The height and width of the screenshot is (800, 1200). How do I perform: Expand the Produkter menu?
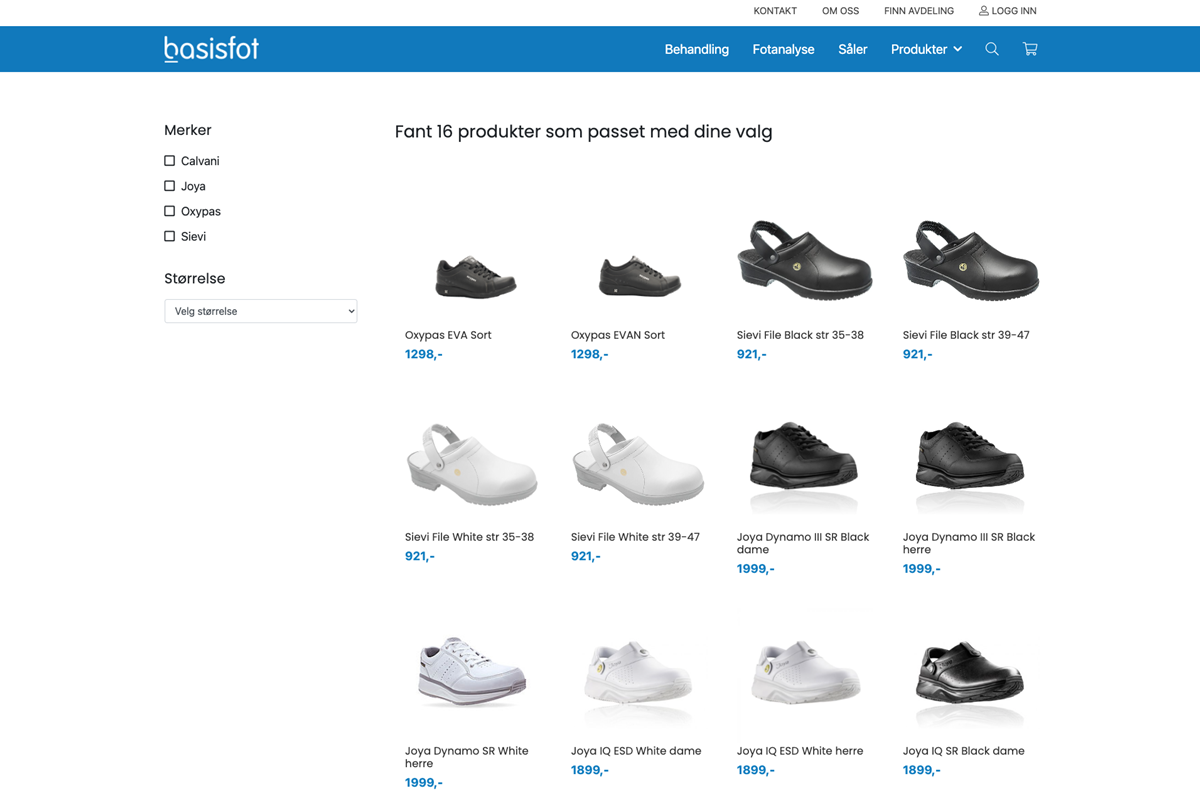point(926,49)
